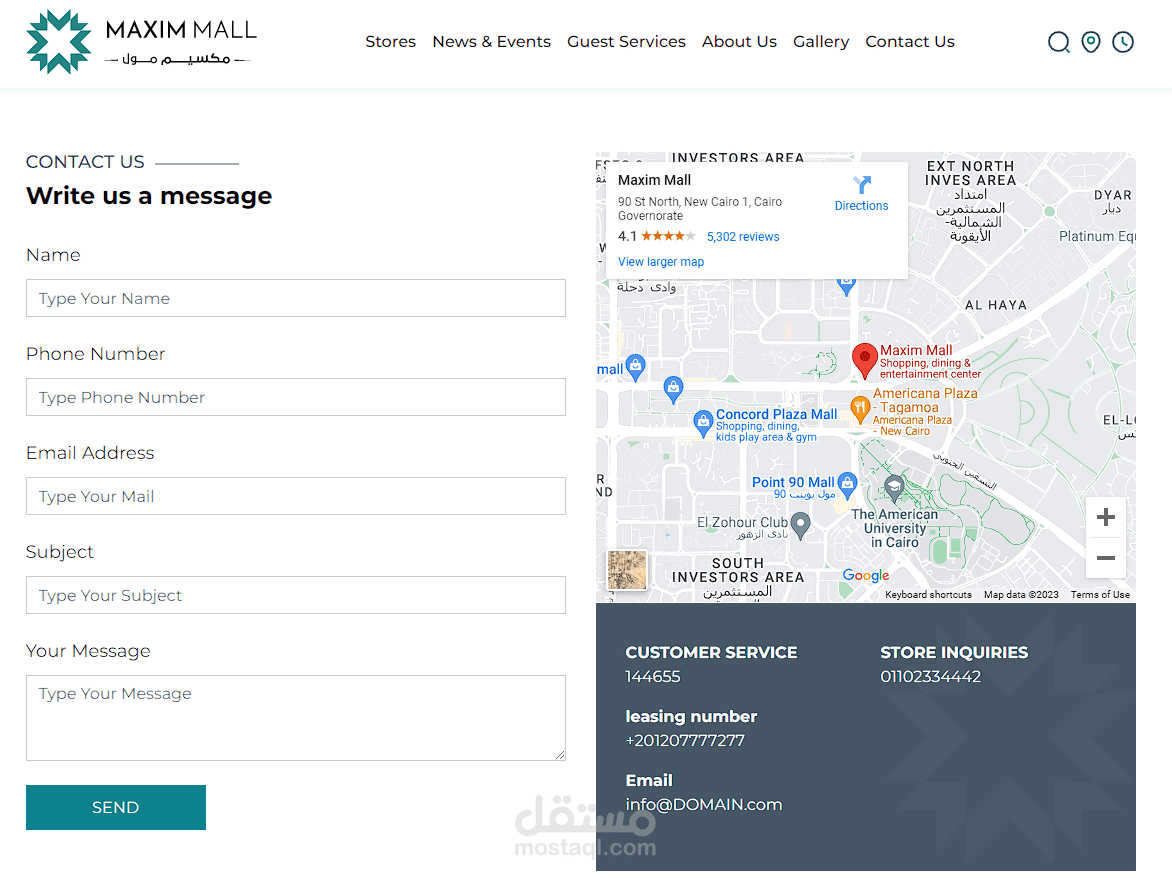This screenshot has height=878, width=1172.
Task: Focus the Type Your Mail field
Action: [296, 496]
